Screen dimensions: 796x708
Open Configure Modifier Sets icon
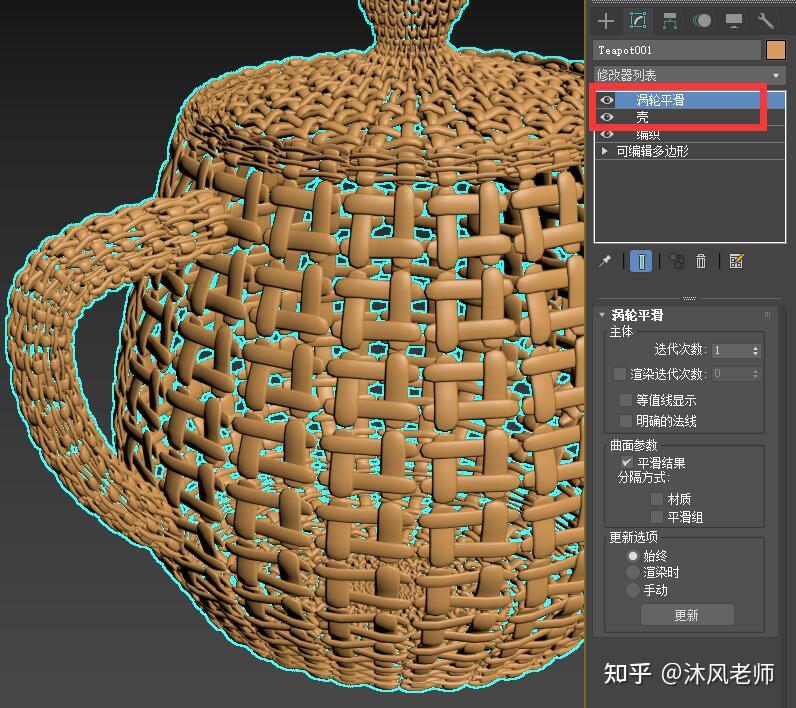736,261
